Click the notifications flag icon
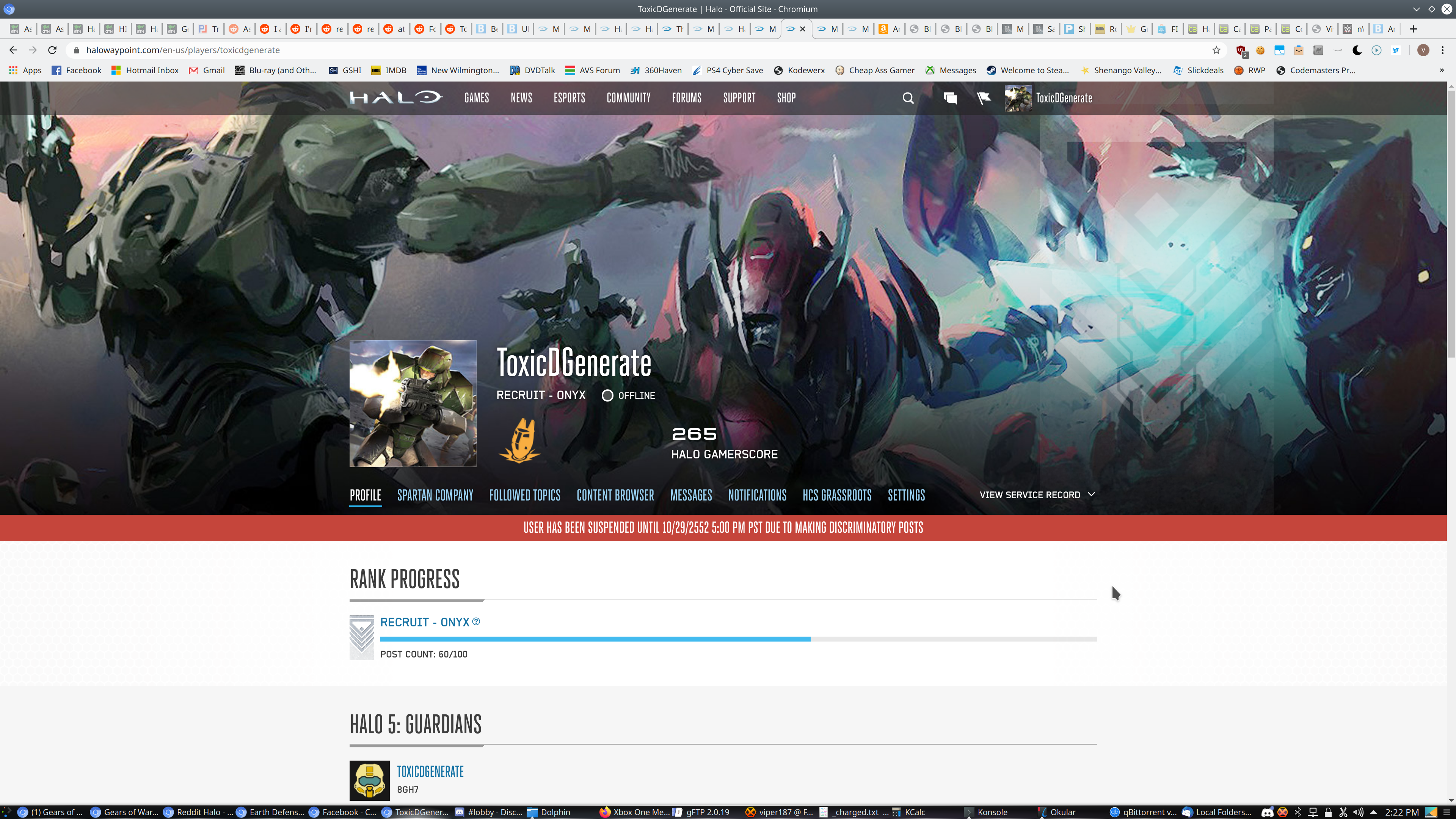1456x819 pixels. 984,98
